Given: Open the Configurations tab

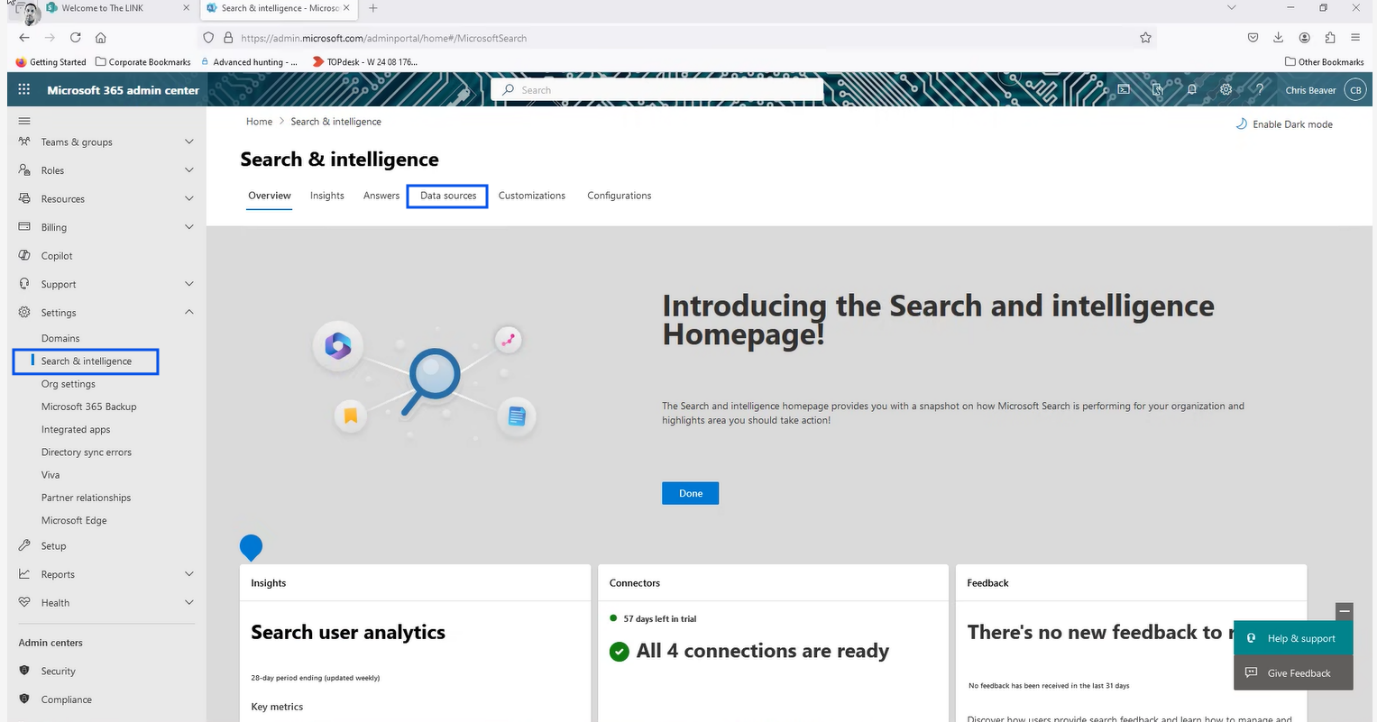Looking at the screenshot, I should 619,196.
